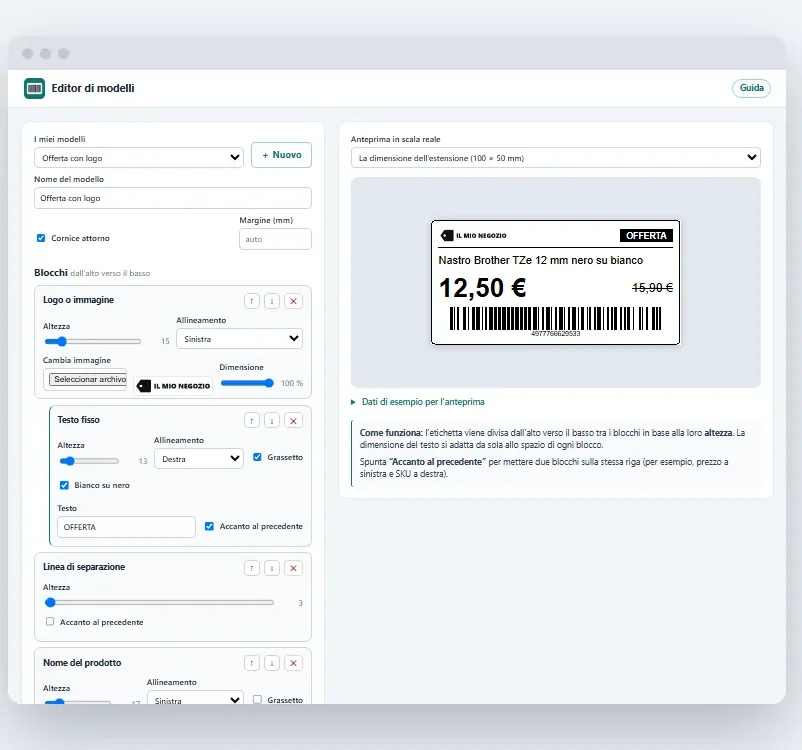Toggle the Cornice attorno checkbox
The image size is (802, 750).
(x=41, y=238)
